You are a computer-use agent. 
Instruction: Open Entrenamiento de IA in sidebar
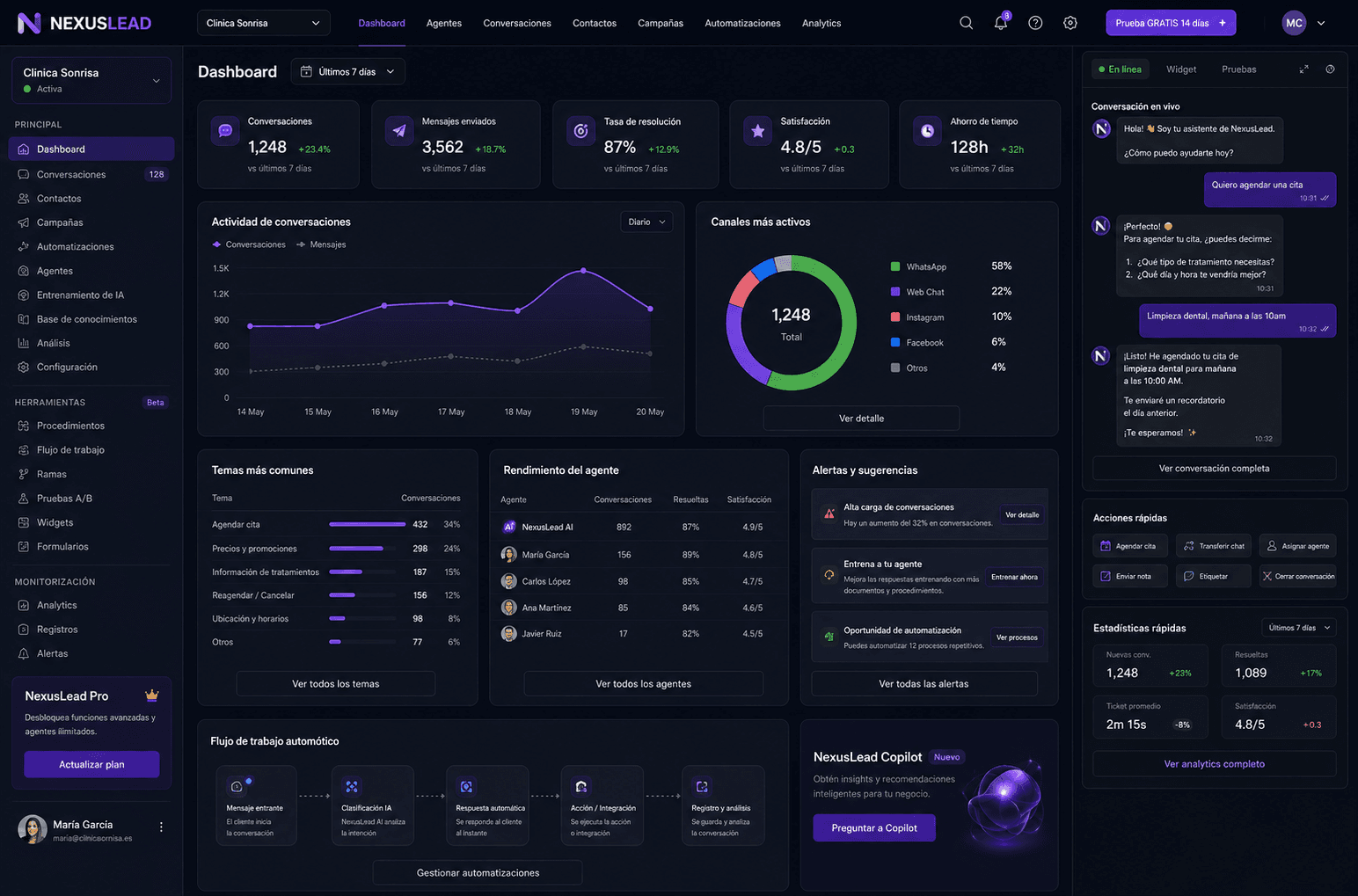(x=91, y=295)
